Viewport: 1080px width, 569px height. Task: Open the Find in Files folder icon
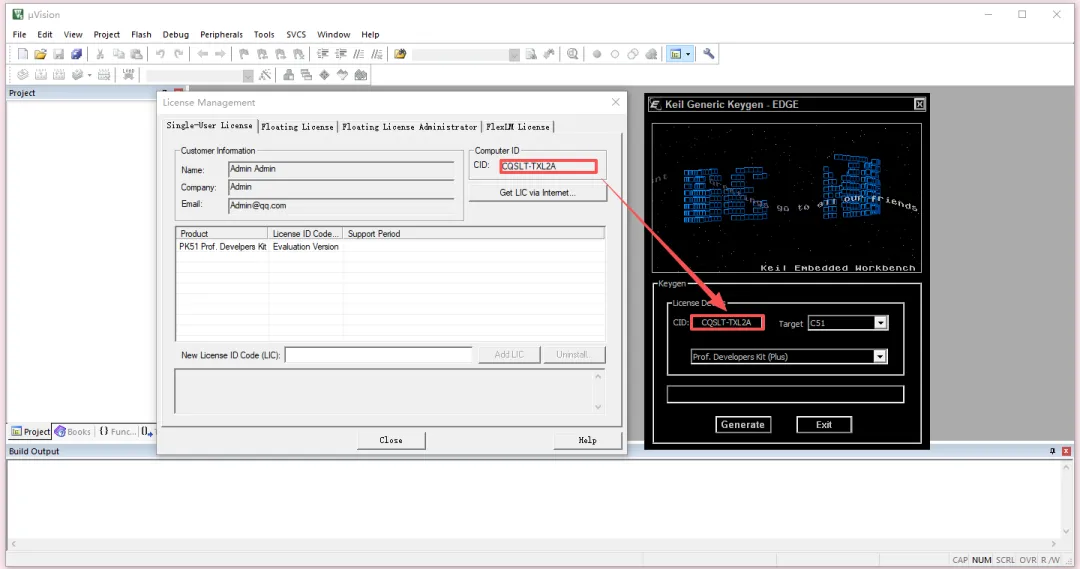tap(400, 54)
